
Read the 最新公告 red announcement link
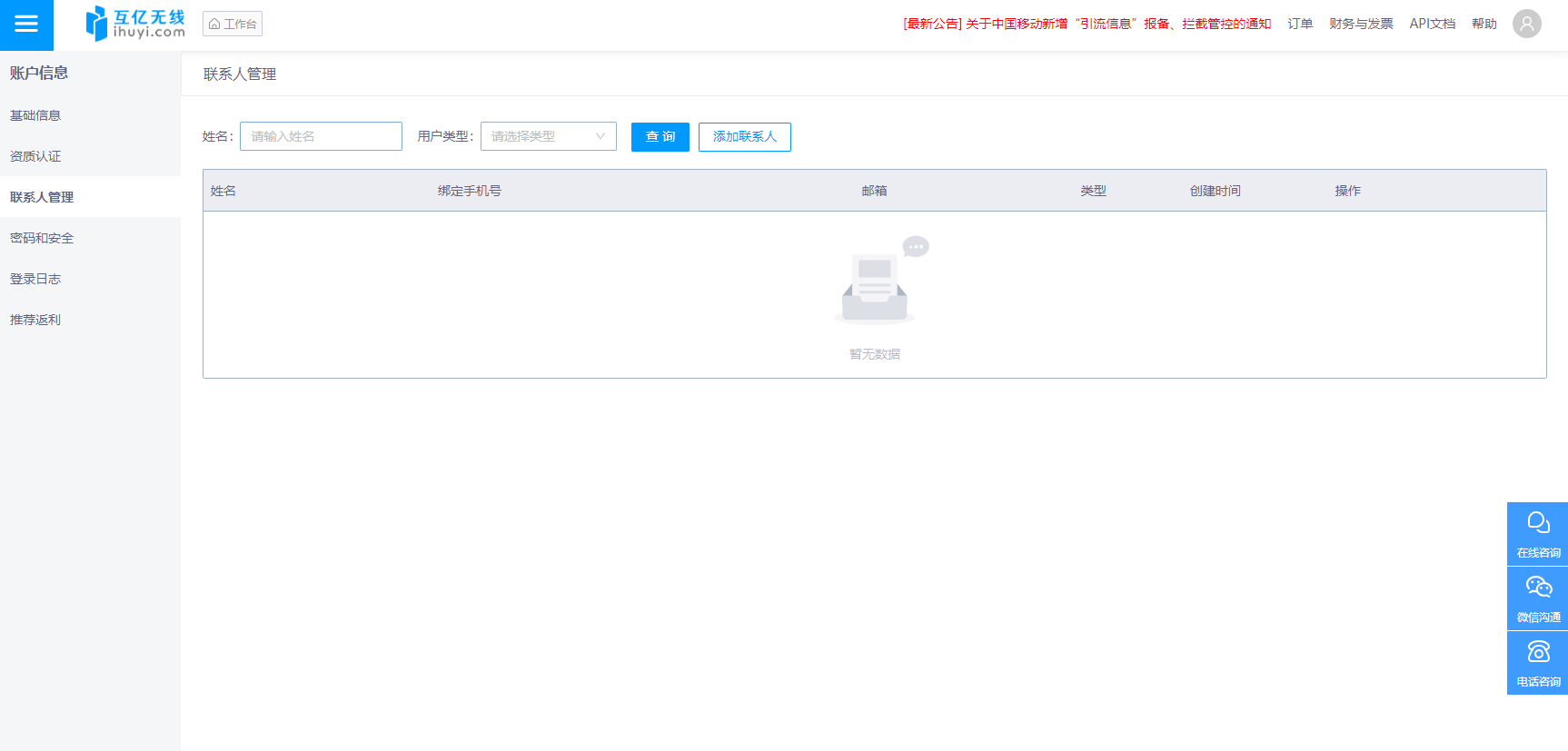click(1087, 24)
